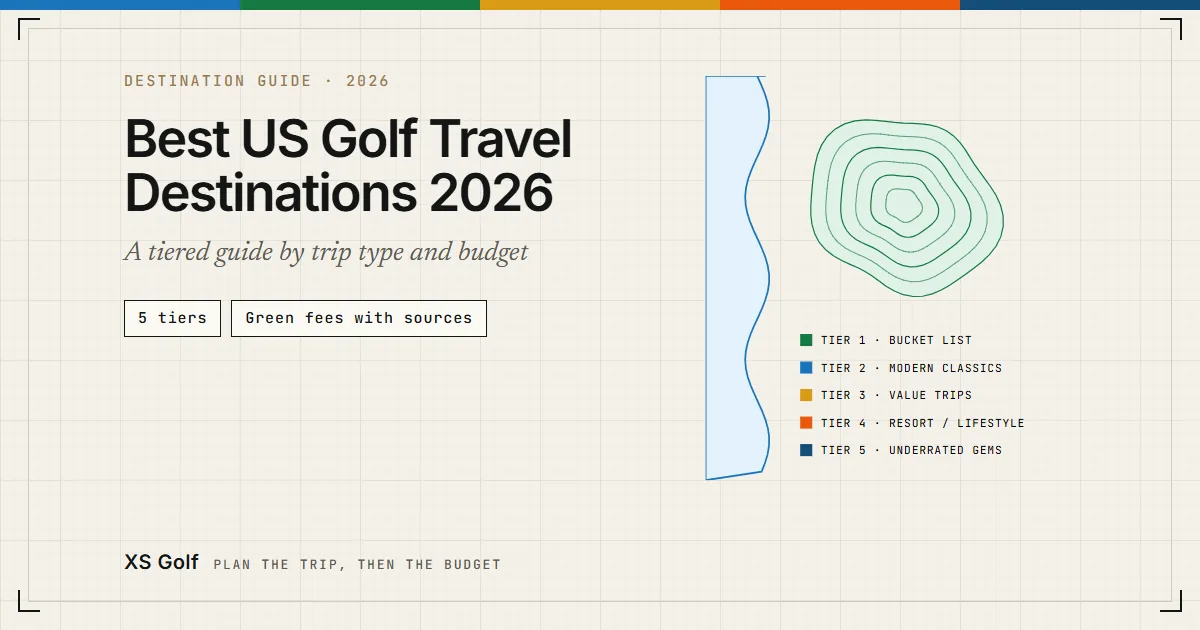
Task: Click the "TIER 1 · BUCKET LIST" legend text
Action: (896, 340)
